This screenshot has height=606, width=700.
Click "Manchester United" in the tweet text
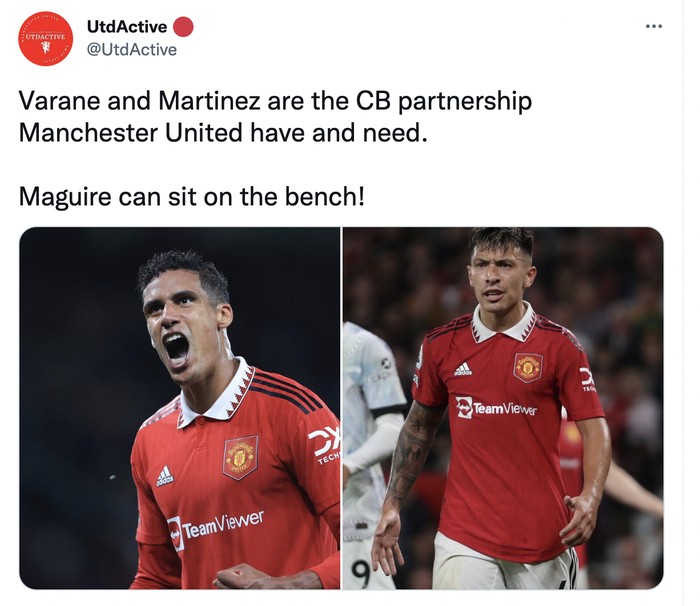(131, 133)
